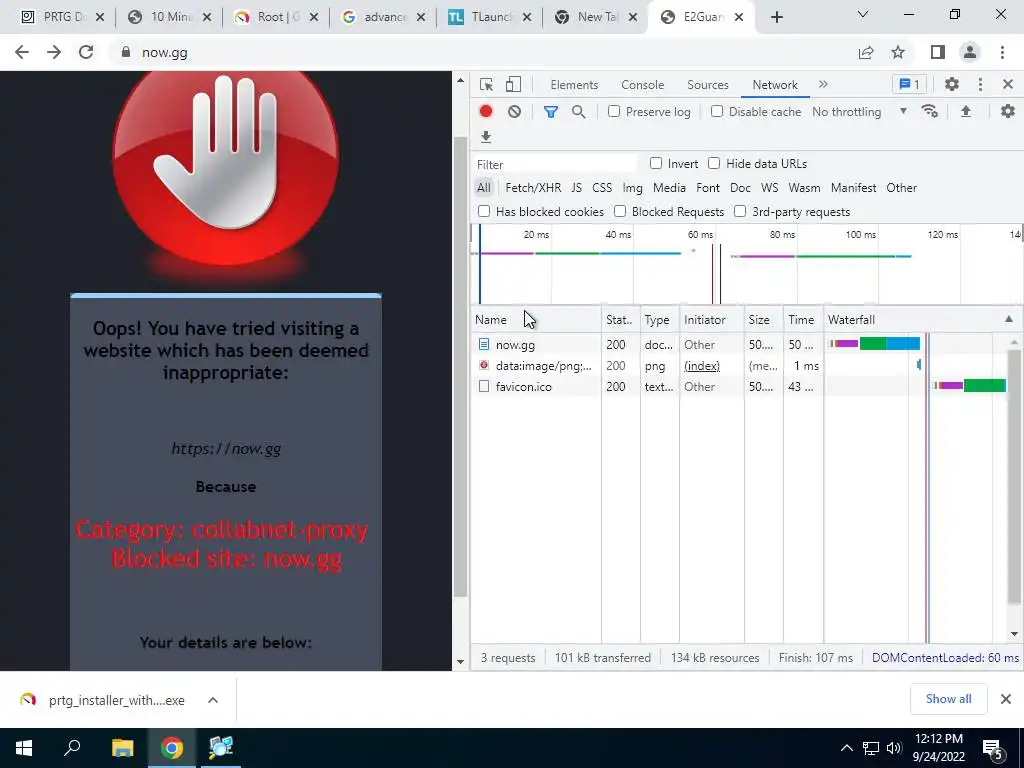Click Show all downloads button
This screenshot has height=768, width=1024.
click(x=948, y=699)
